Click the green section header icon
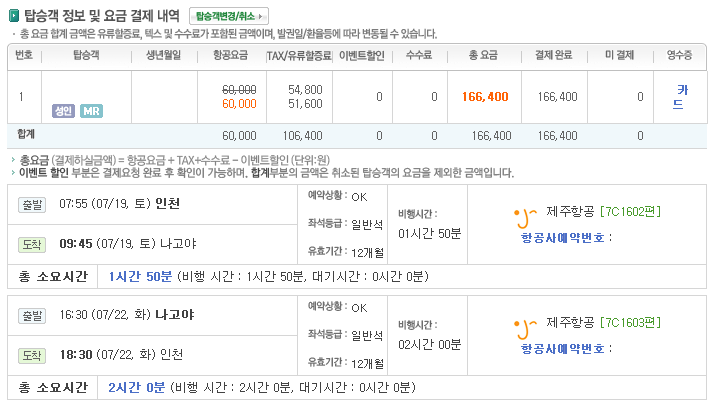Screen dimensions: 715x408 [x=14, y=16]
